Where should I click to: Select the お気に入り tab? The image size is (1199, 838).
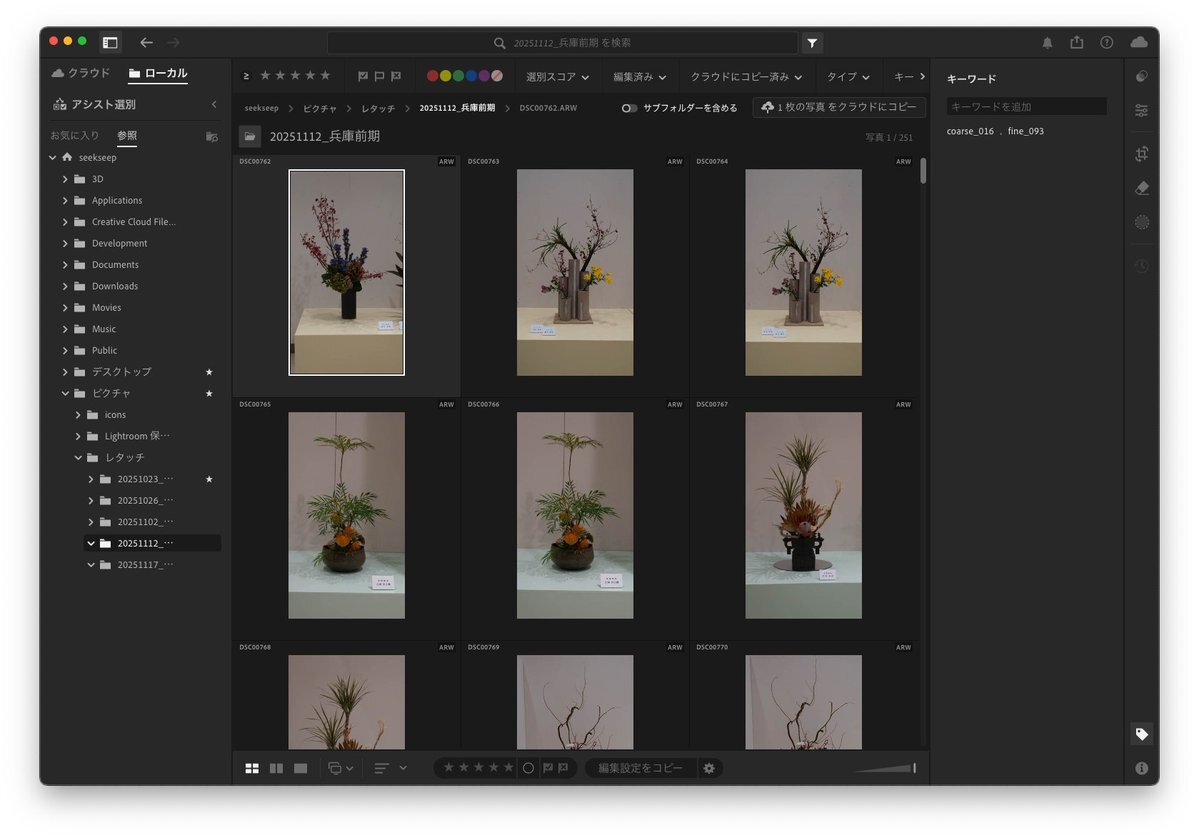coord(75,135)
